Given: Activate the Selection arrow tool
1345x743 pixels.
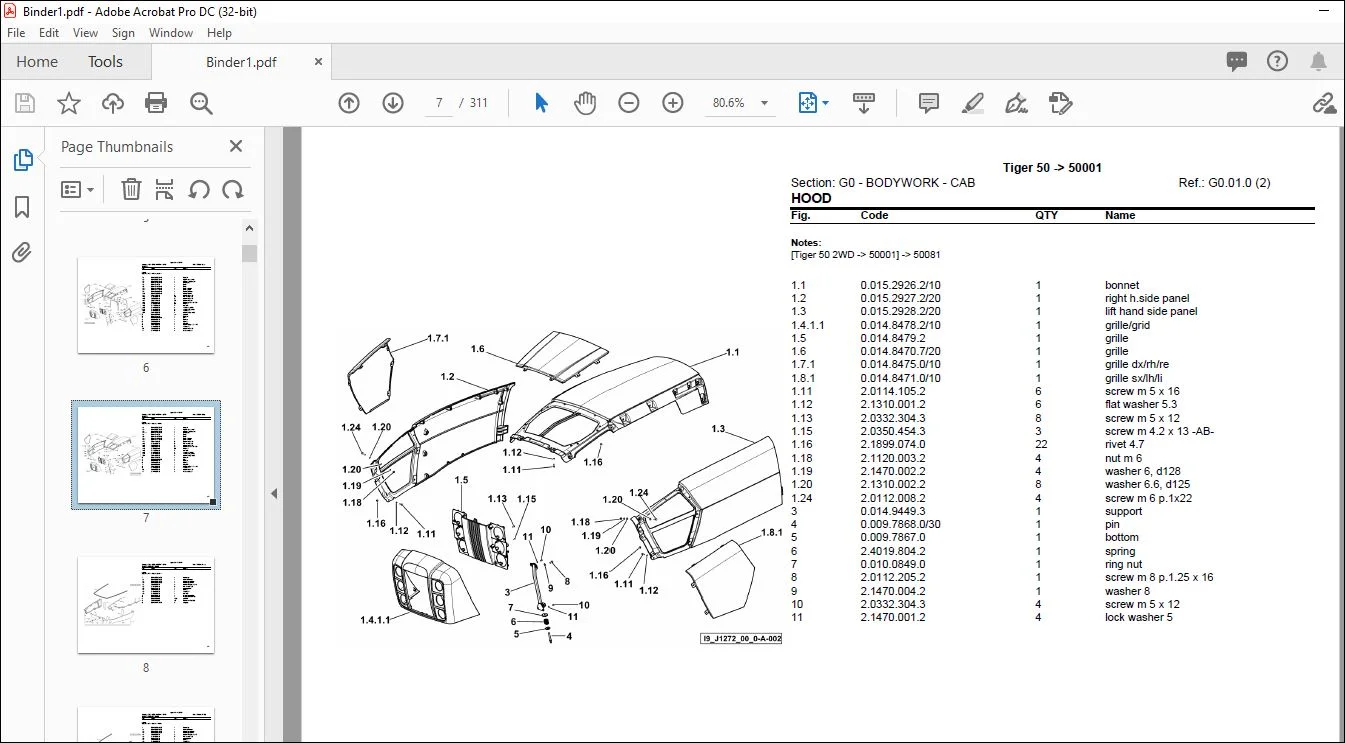Looking at the screenshot, I should [541, 103].
